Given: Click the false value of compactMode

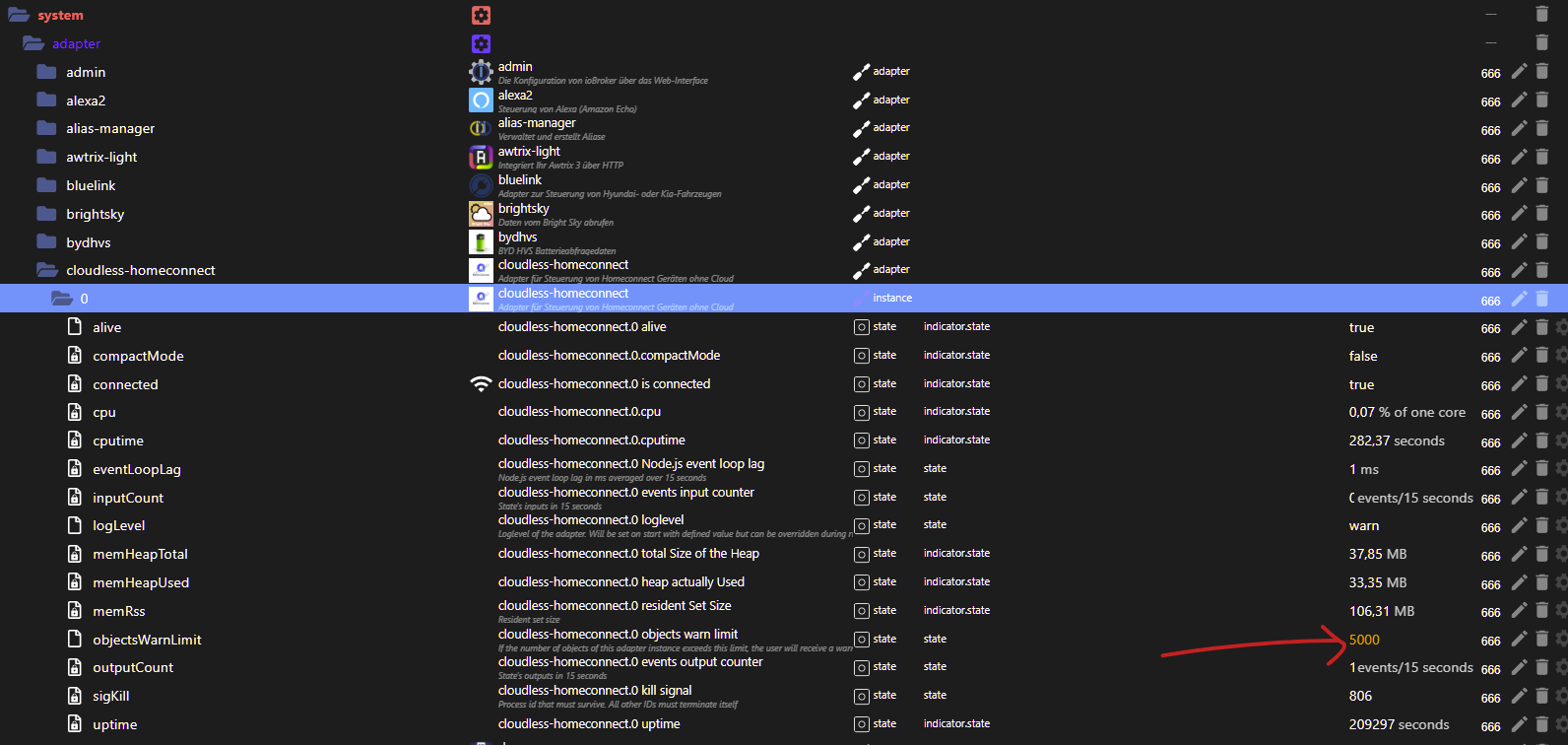Looking at the screenshot, I should (x=1363, y=356).
